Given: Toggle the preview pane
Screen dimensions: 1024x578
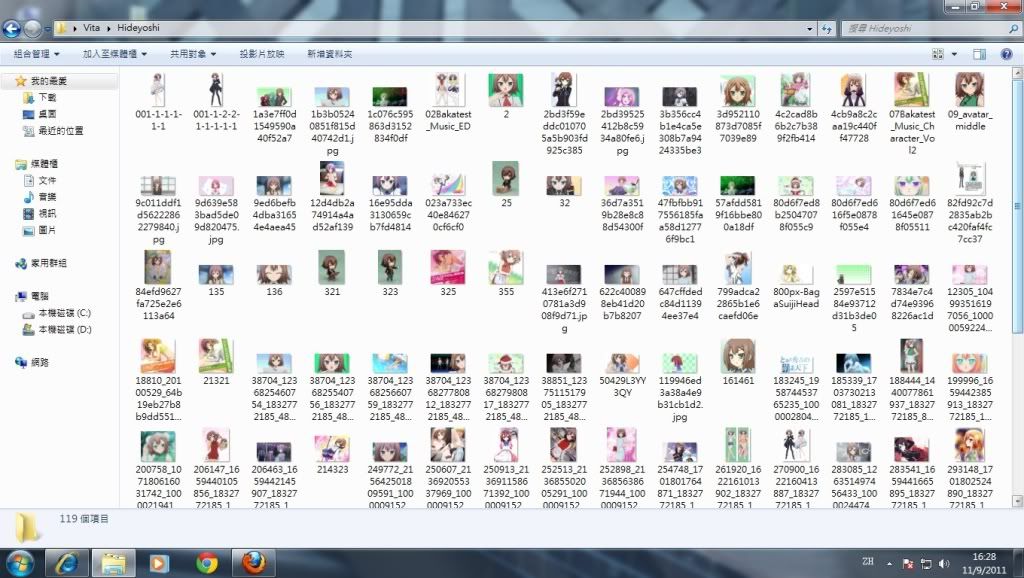Looking at the screenshot, I should pyautogui.click(x=979, y=54).
